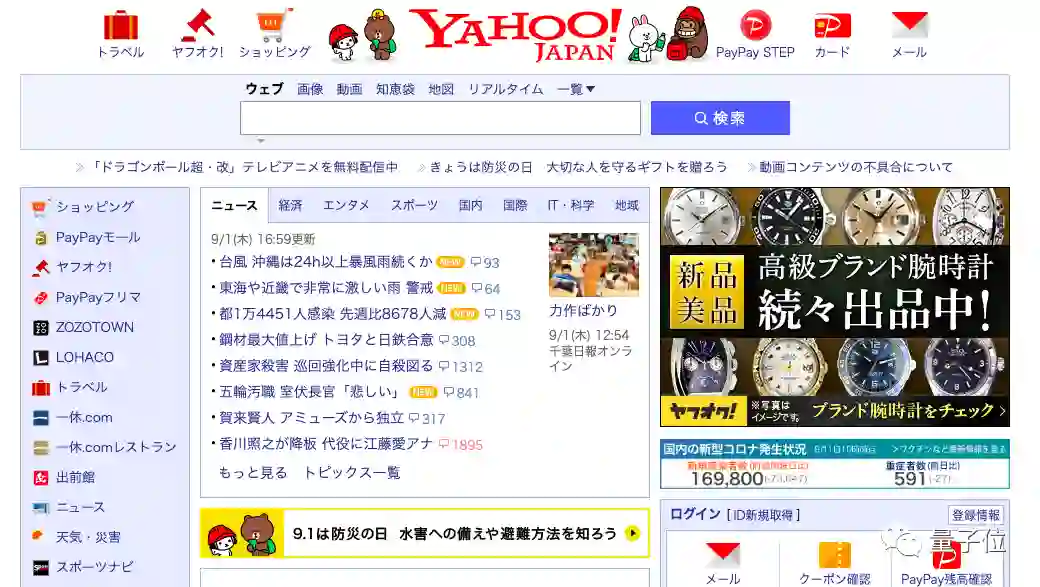Open the メール envelope icon in header
This screenshot has width=1040, height=587.
click(909, 27)
